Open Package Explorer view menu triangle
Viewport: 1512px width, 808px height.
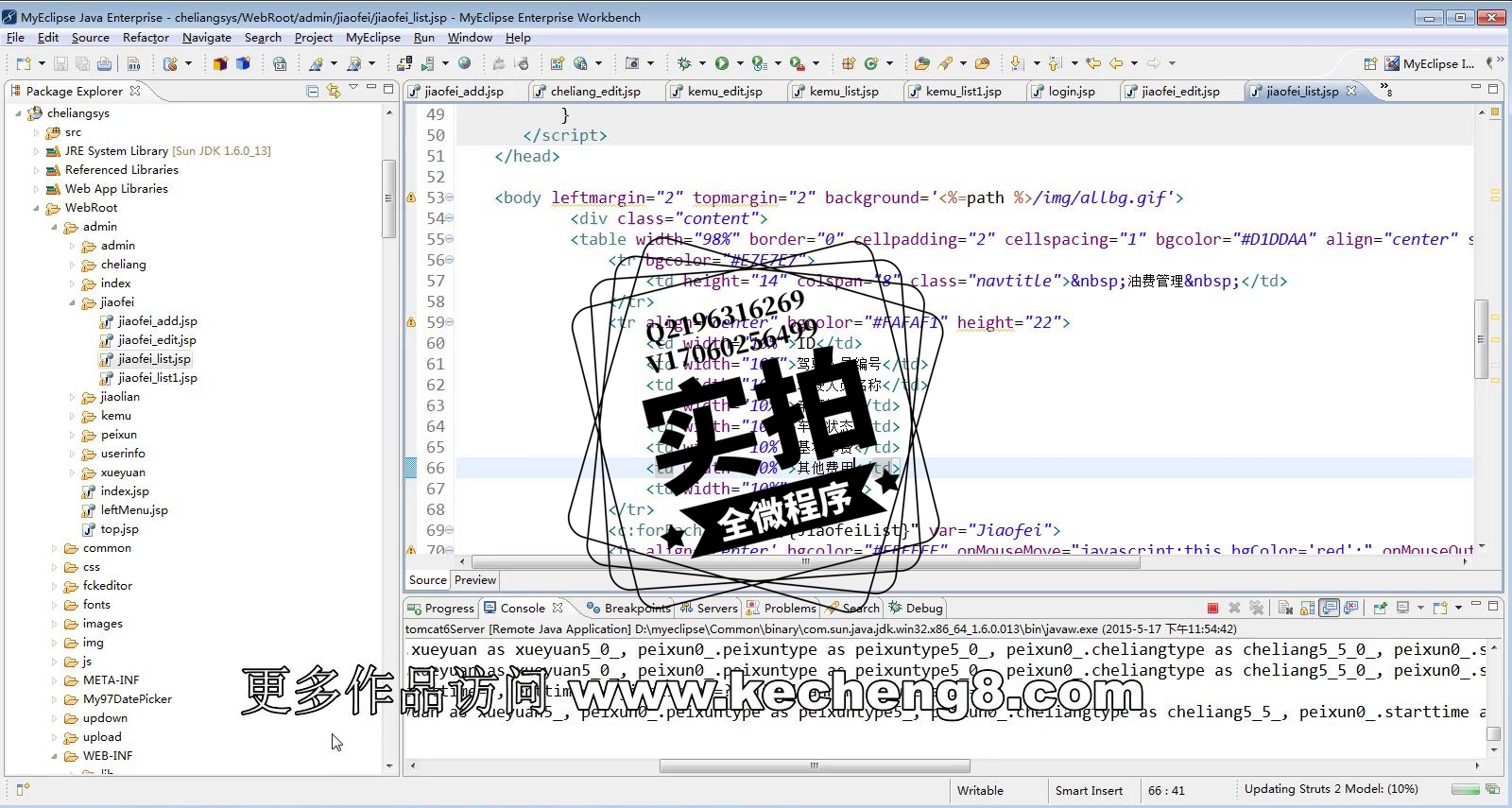353,88
